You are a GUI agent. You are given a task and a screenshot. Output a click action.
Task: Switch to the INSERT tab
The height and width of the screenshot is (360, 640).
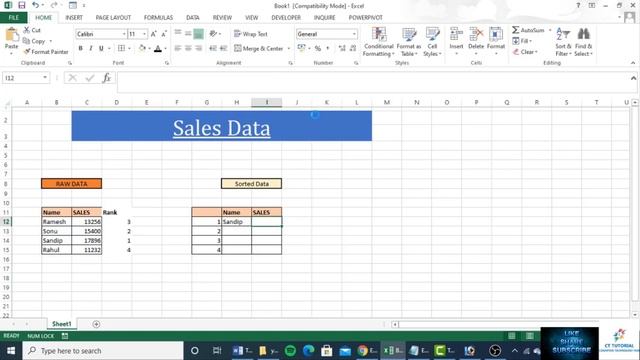[74, 18]
